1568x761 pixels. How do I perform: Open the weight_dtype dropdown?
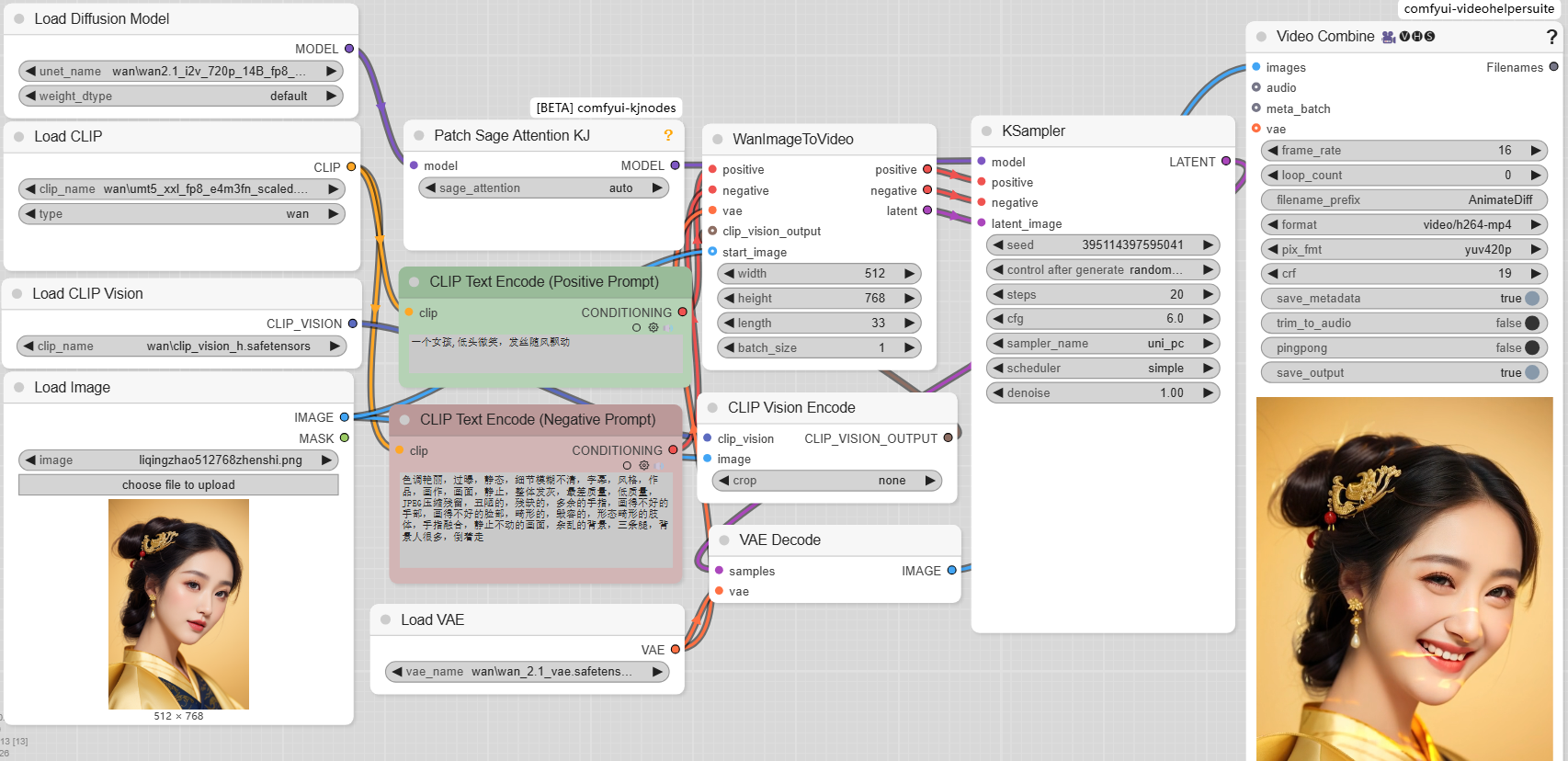coord(181,96)
